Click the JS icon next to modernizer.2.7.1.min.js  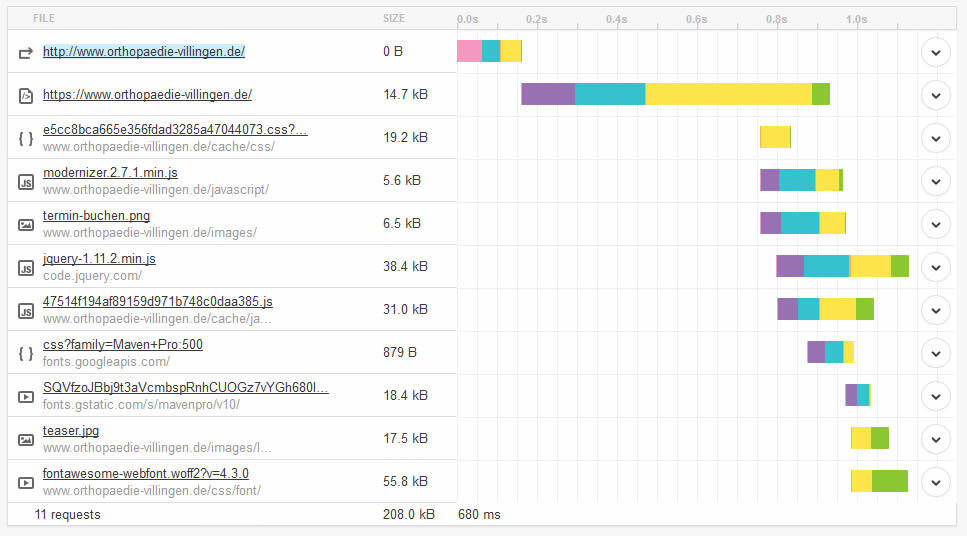25,182
